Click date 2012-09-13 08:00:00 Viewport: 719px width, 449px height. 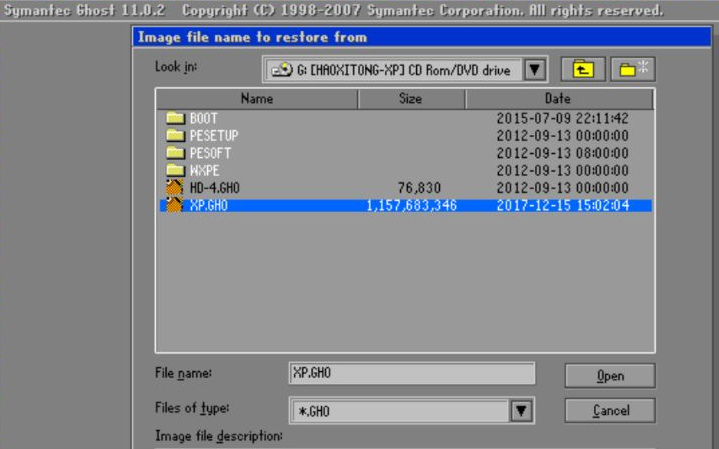point(563,153)
